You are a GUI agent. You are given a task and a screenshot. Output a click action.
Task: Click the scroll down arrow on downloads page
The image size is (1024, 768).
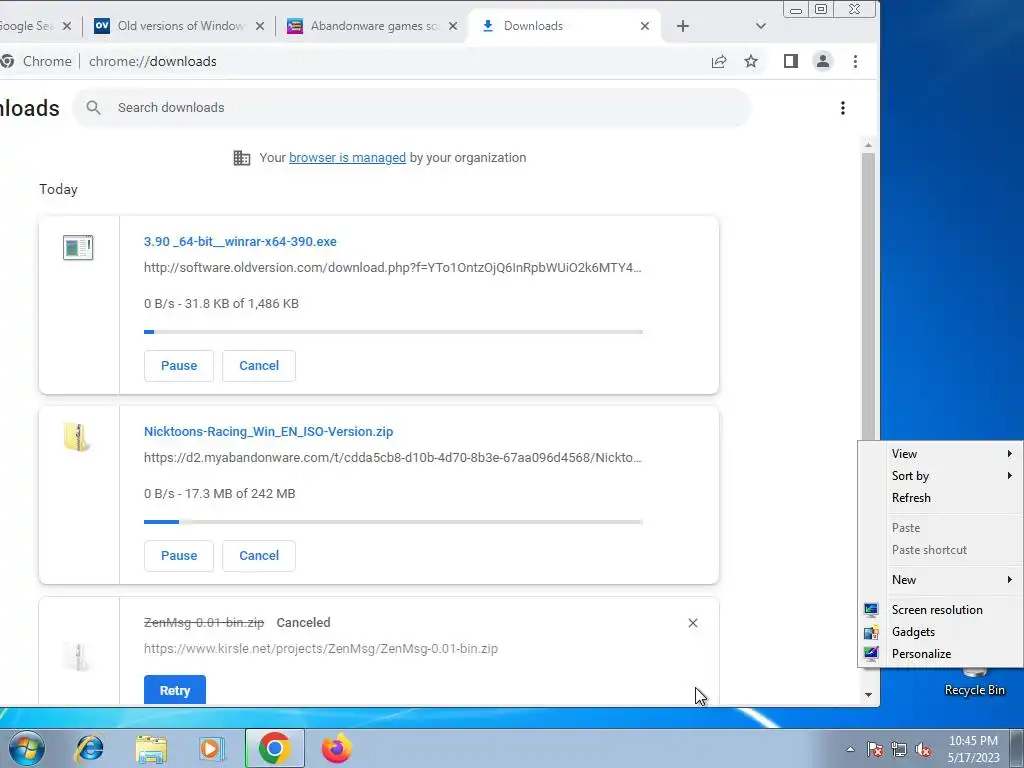868,695
